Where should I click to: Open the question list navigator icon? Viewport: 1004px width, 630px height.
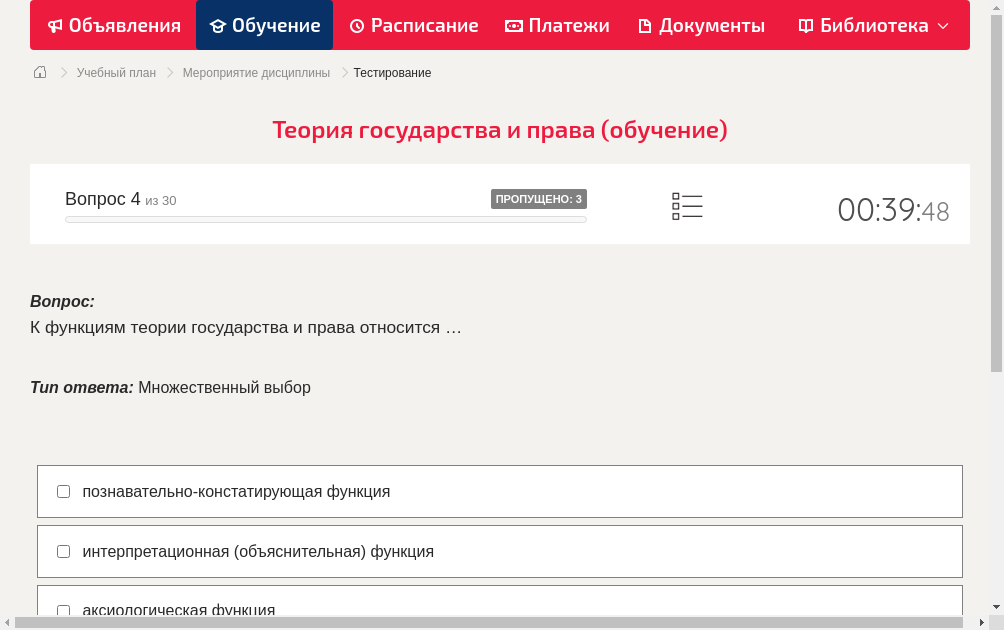[x=687, y=205]
